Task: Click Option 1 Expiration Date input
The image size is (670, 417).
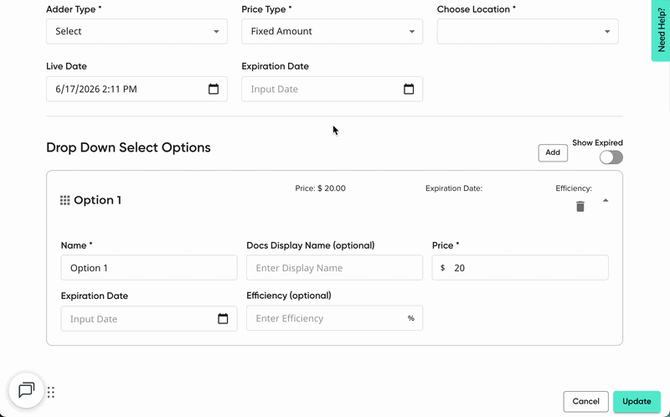Action: tap(149, 319)
